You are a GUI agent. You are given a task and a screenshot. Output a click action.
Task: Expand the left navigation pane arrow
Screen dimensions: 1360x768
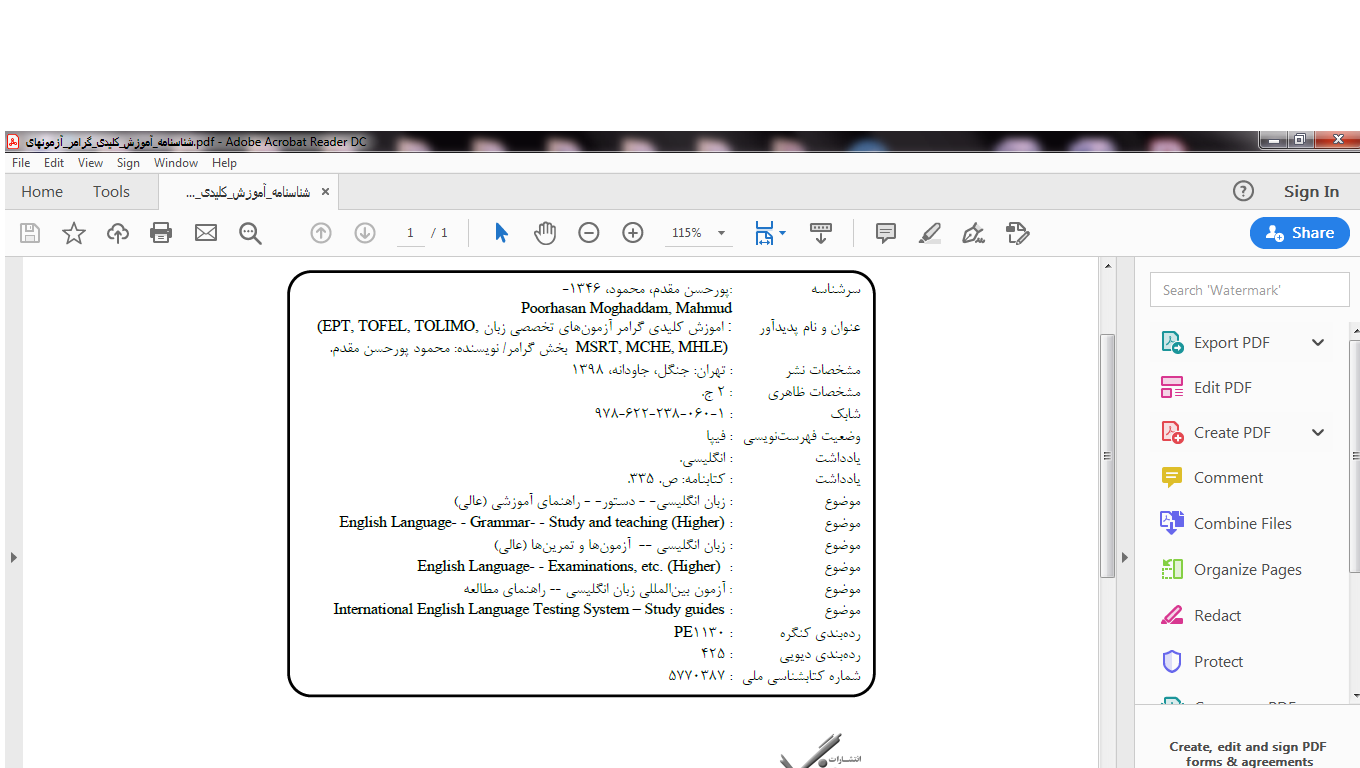(13, 557)
